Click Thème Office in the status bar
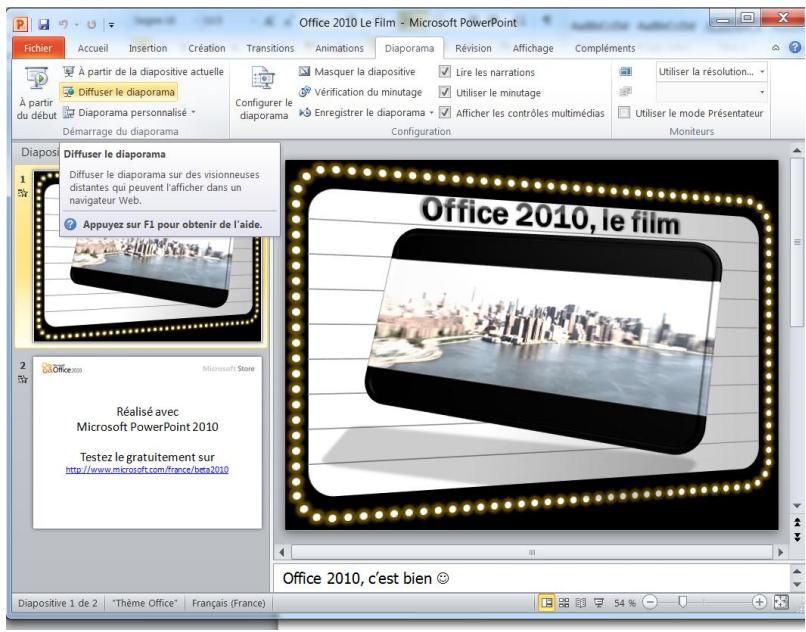The height and width of the screenshot is (632, 806). (x=144, y=603)
